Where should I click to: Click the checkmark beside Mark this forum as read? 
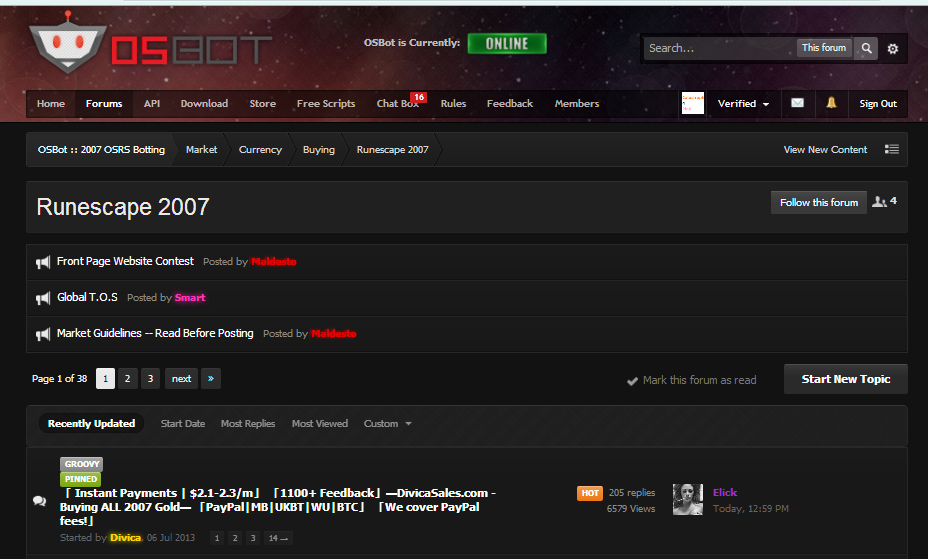click(632, 381)
